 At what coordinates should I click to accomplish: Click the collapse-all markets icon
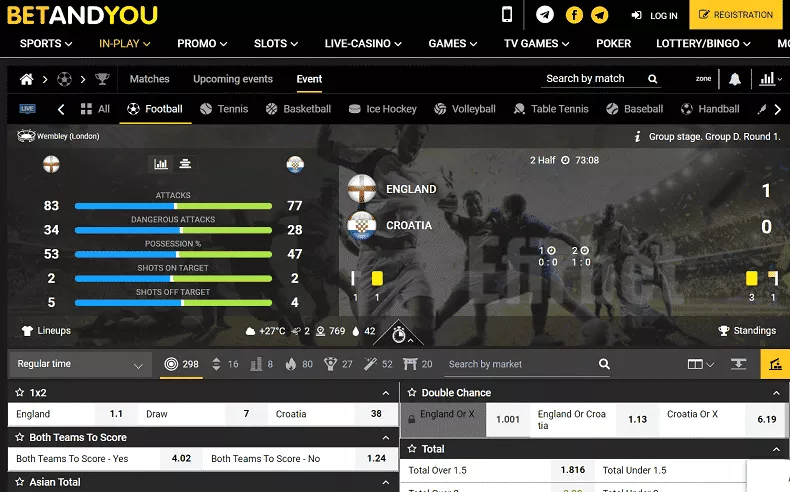tap(739, 364)
